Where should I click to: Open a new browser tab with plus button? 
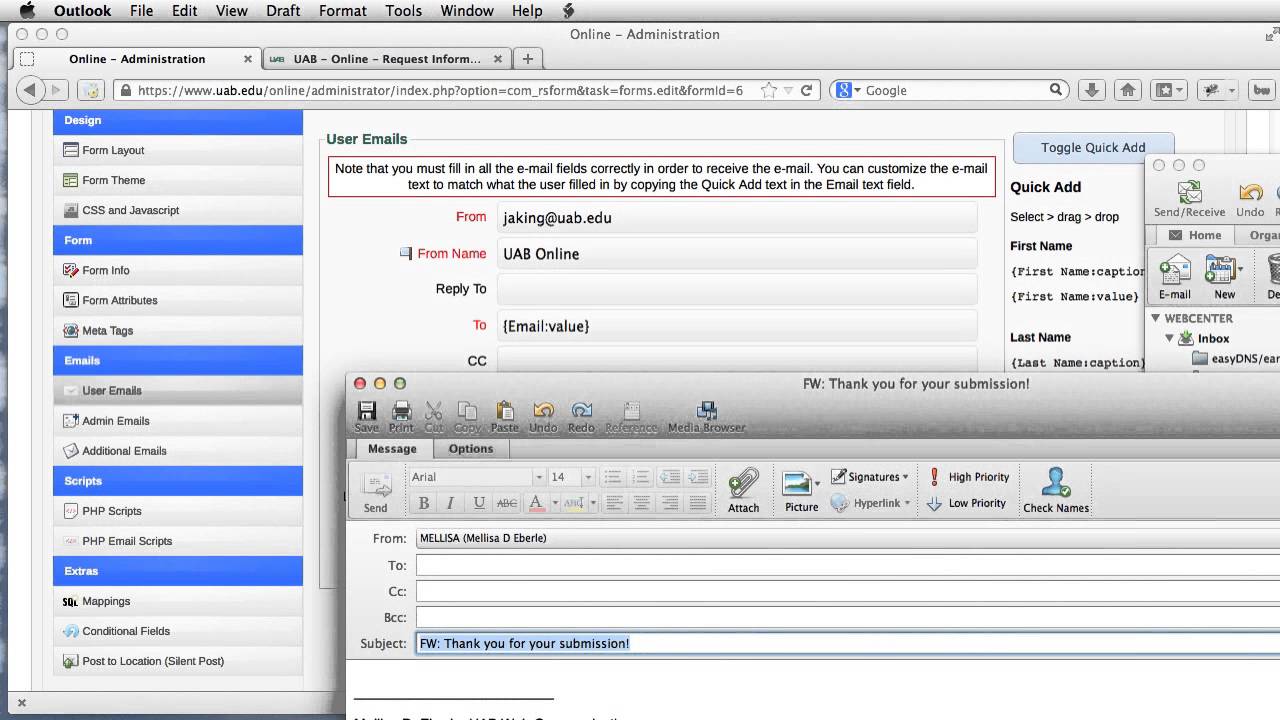click(528, 59)
